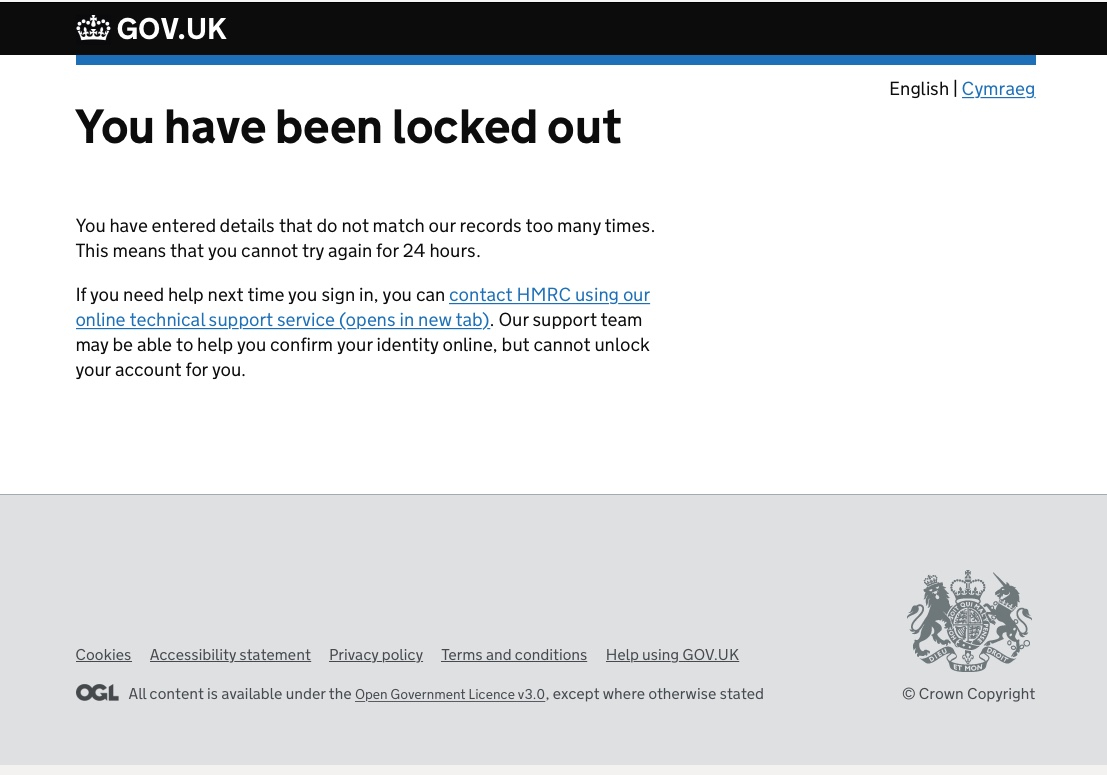Click the paragraph about 24 hours lockout

pyautogui.click(x=365, y=238)
